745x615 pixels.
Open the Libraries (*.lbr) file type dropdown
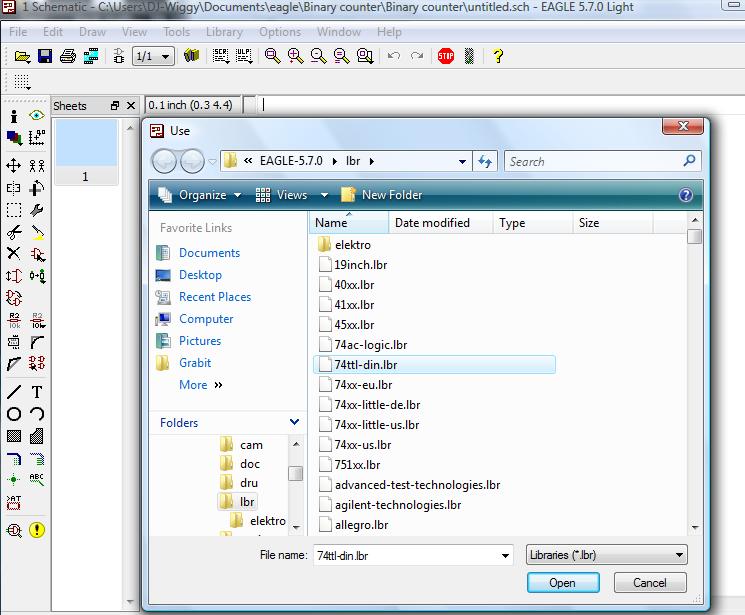pyautogui.click(x=607, y=555)
